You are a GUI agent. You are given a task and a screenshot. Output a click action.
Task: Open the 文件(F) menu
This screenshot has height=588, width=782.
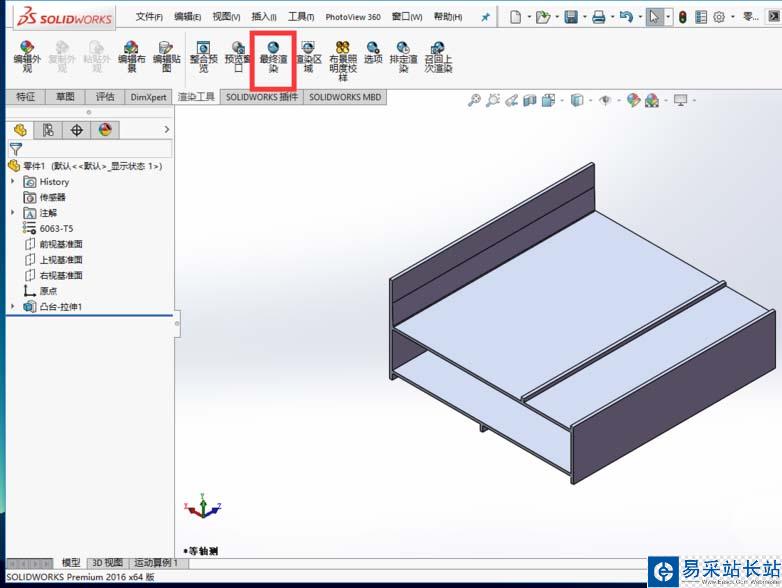click(149, 17)
